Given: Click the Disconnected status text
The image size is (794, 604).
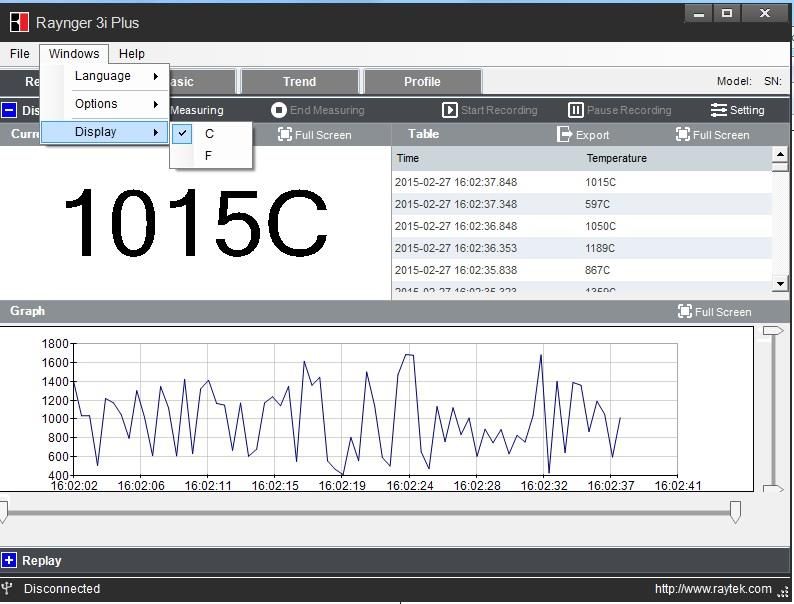Looking at the screenshot, I should click(x=62, y=588).
